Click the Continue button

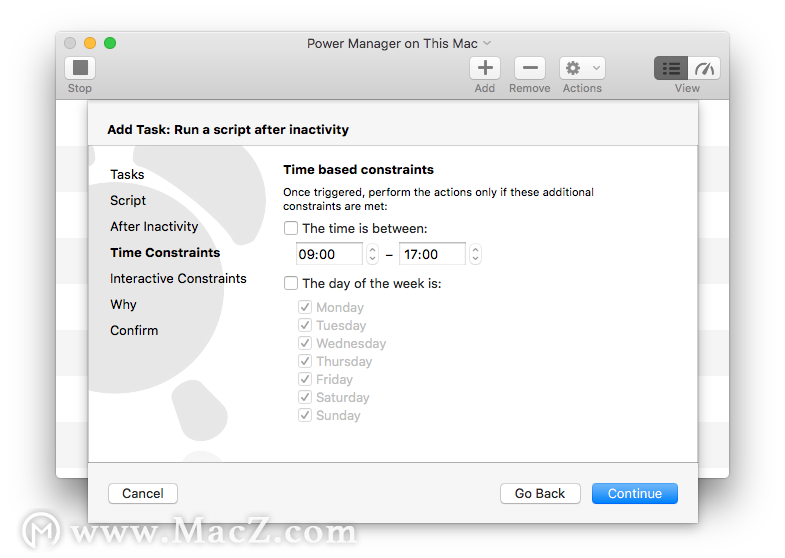[x=635, y=493]
